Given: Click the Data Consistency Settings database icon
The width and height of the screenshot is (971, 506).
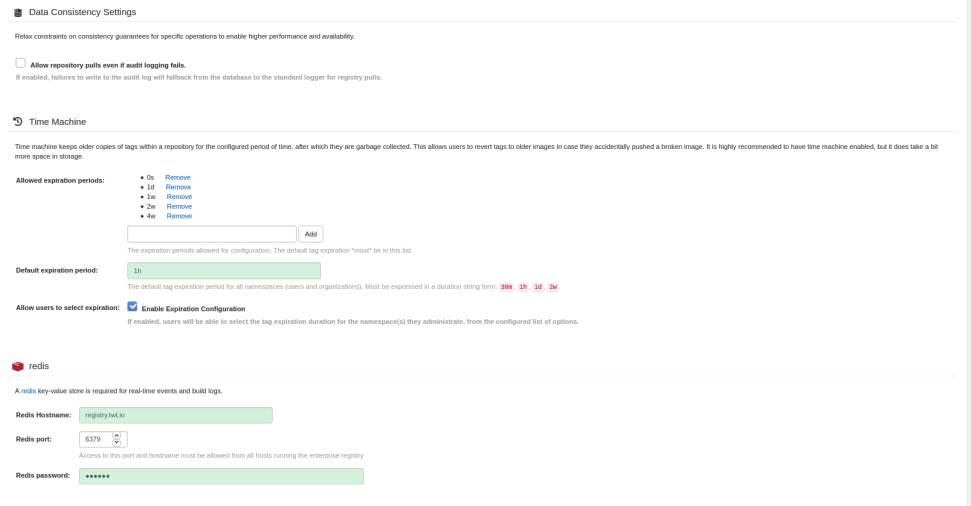Looking at the screenshot, I should 17,12.
